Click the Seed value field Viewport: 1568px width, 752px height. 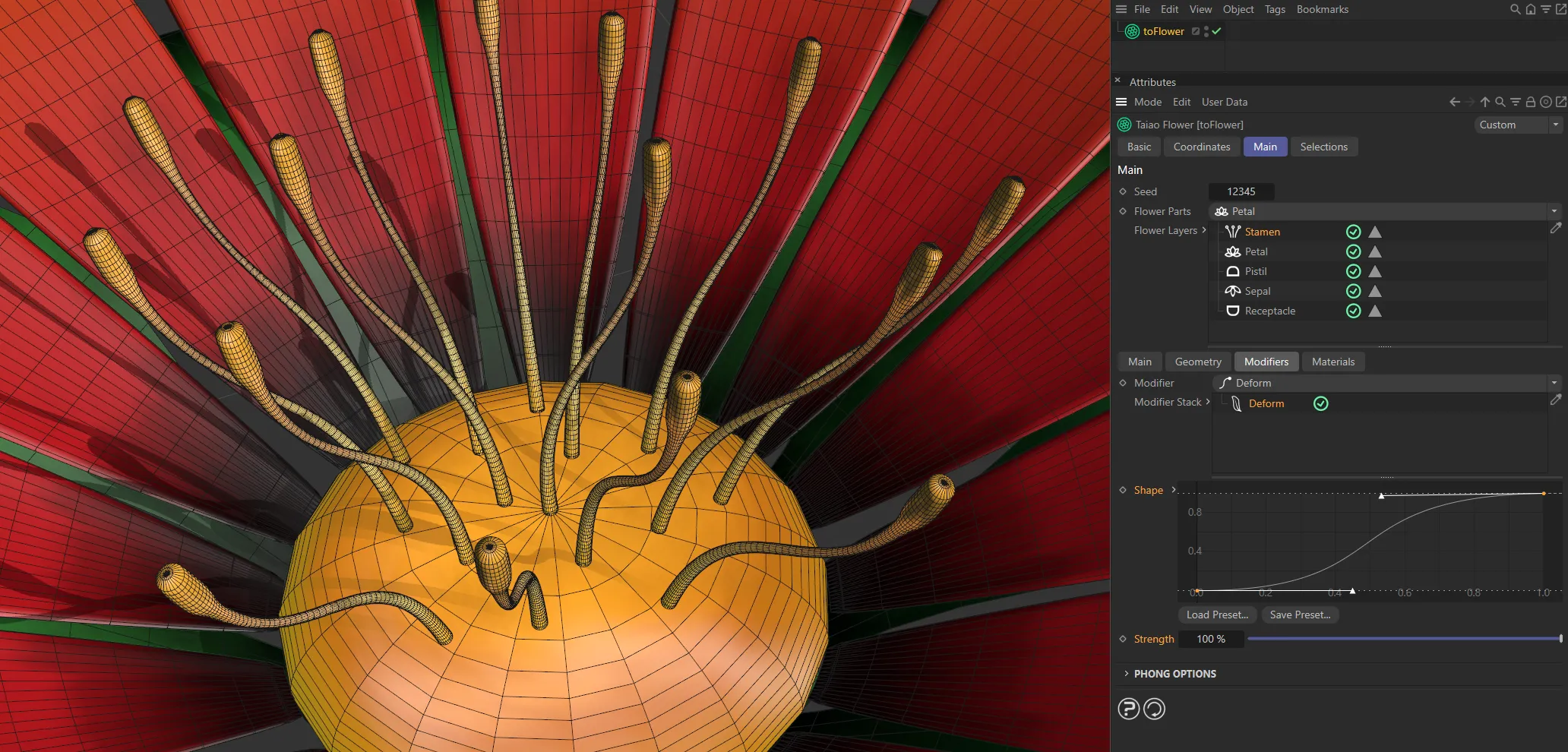(1241, 191)
